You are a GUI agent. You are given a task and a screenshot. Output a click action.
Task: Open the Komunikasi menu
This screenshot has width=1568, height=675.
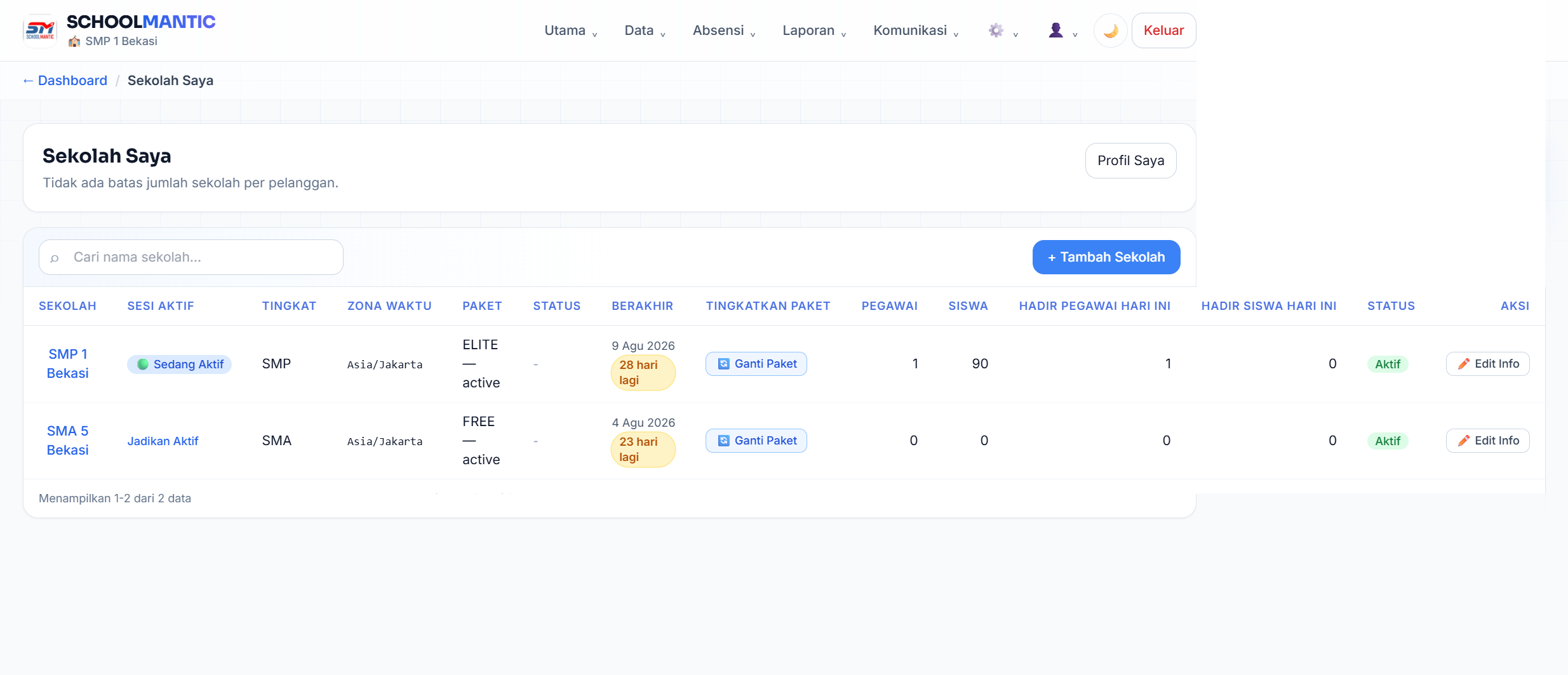(x=916, y=30)
